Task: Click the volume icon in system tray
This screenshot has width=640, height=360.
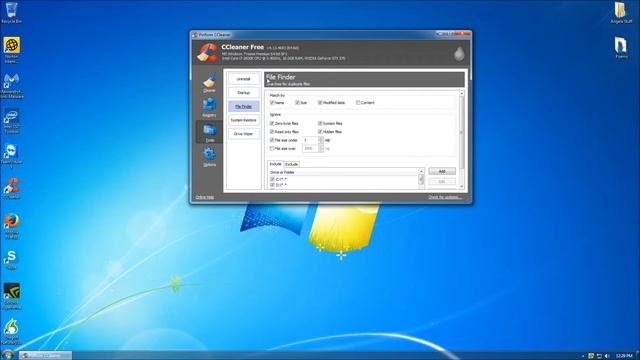Action: [607, 356]
